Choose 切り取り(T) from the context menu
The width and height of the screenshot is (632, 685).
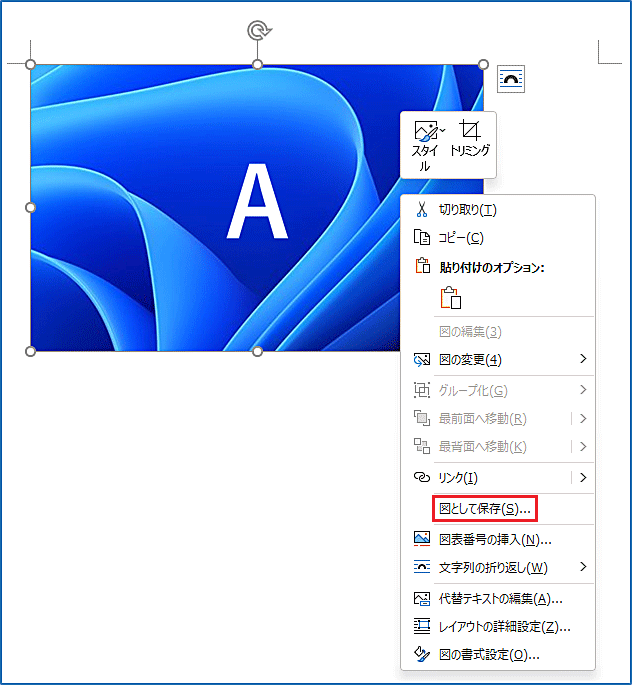pyautogui.click(x=498, y=210)
